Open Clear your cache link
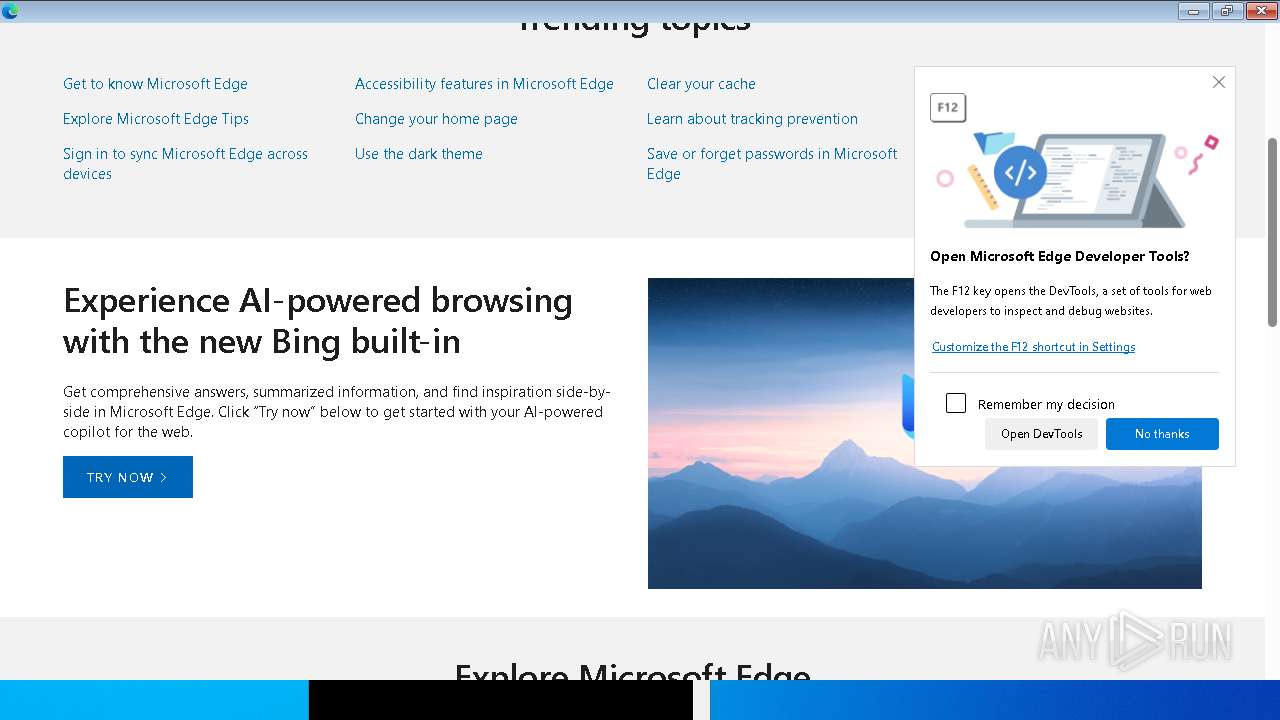Image resolution: width=1280 pixels, height=720 pixels. pos(701,84)
